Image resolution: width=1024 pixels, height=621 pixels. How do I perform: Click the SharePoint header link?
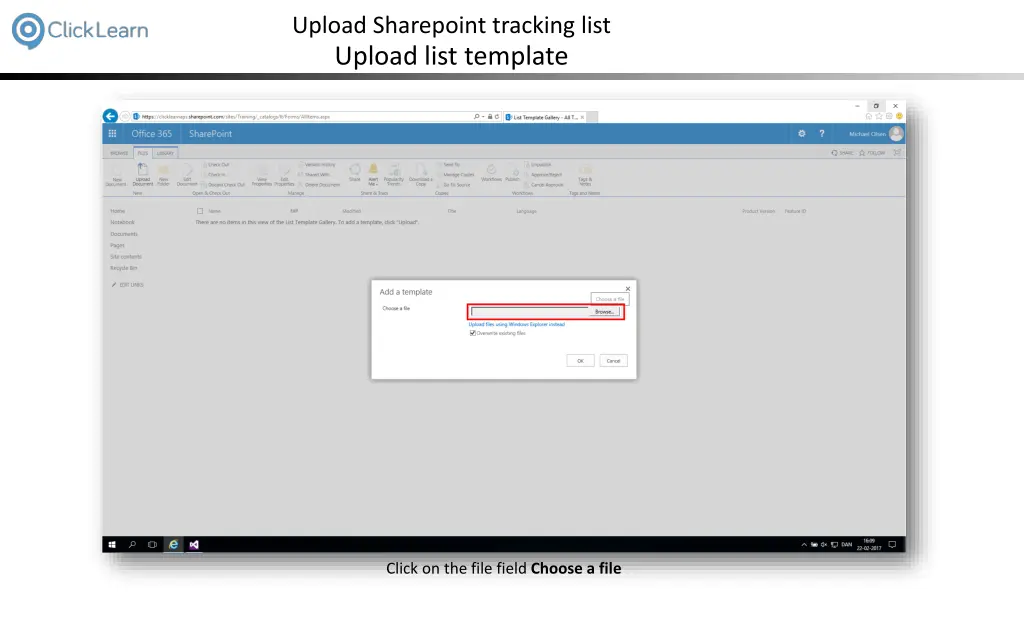coord(210,134)
